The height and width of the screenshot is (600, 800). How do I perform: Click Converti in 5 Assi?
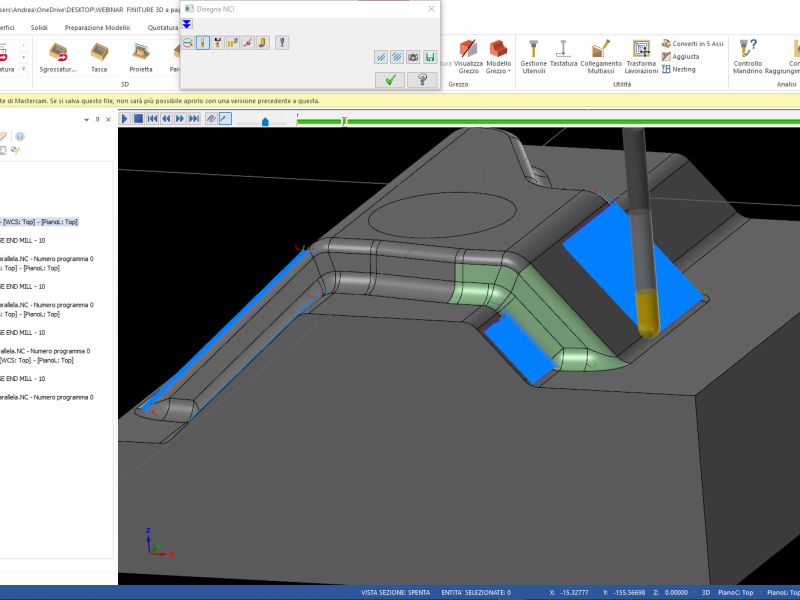[x=692, y=44]
